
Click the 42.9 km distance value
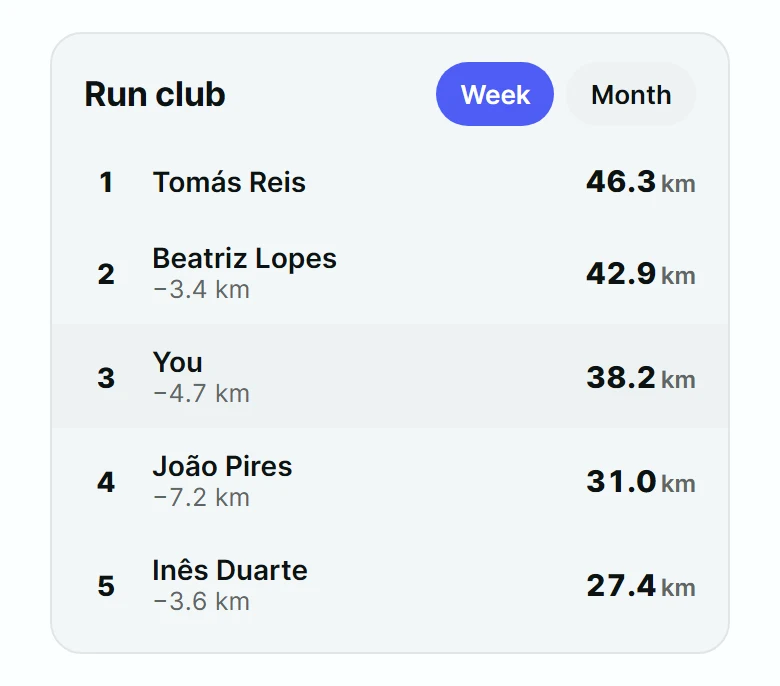pyautogui.click(x=641, y=274)
